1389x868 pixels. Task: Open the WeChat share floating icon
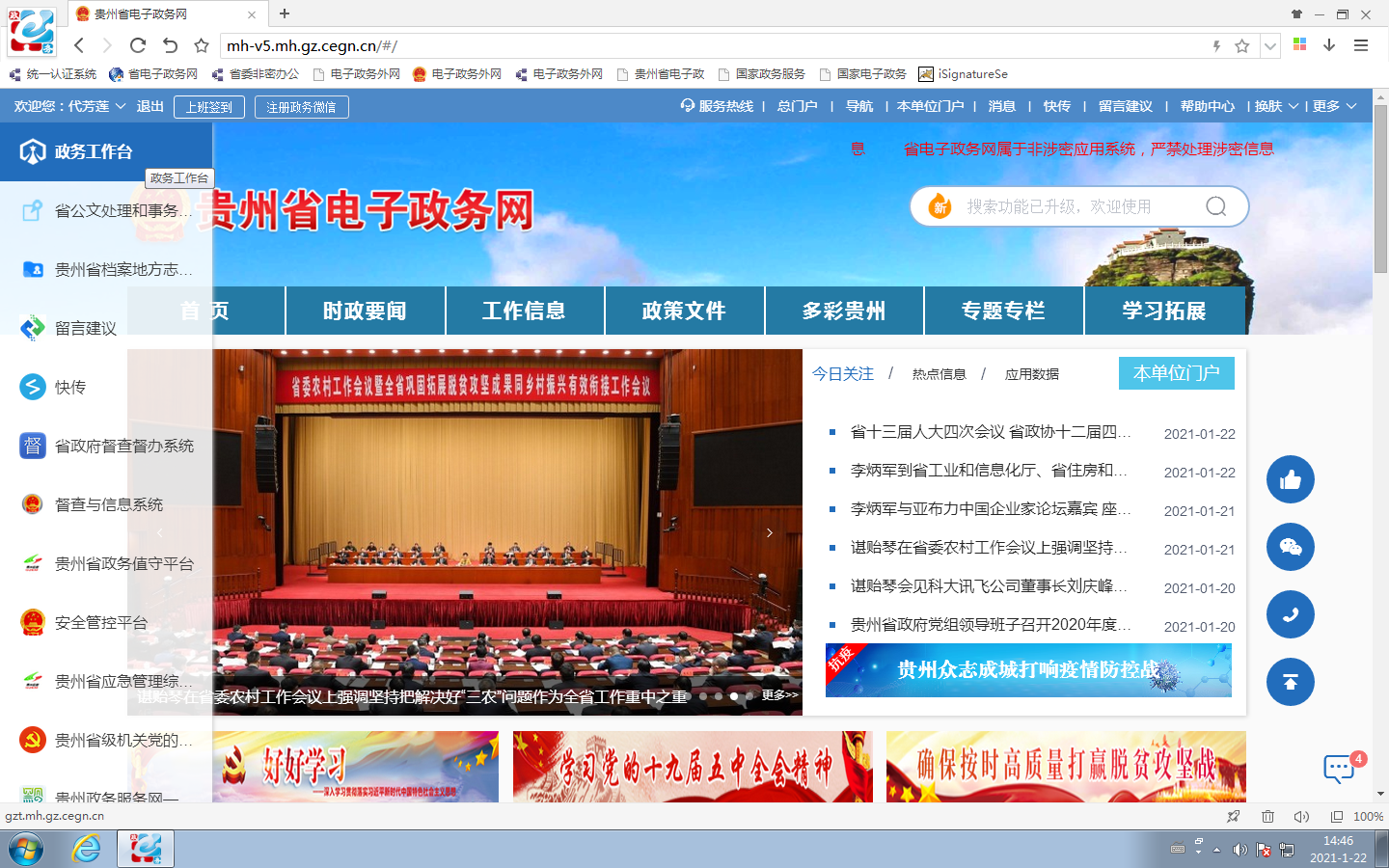1290,547
